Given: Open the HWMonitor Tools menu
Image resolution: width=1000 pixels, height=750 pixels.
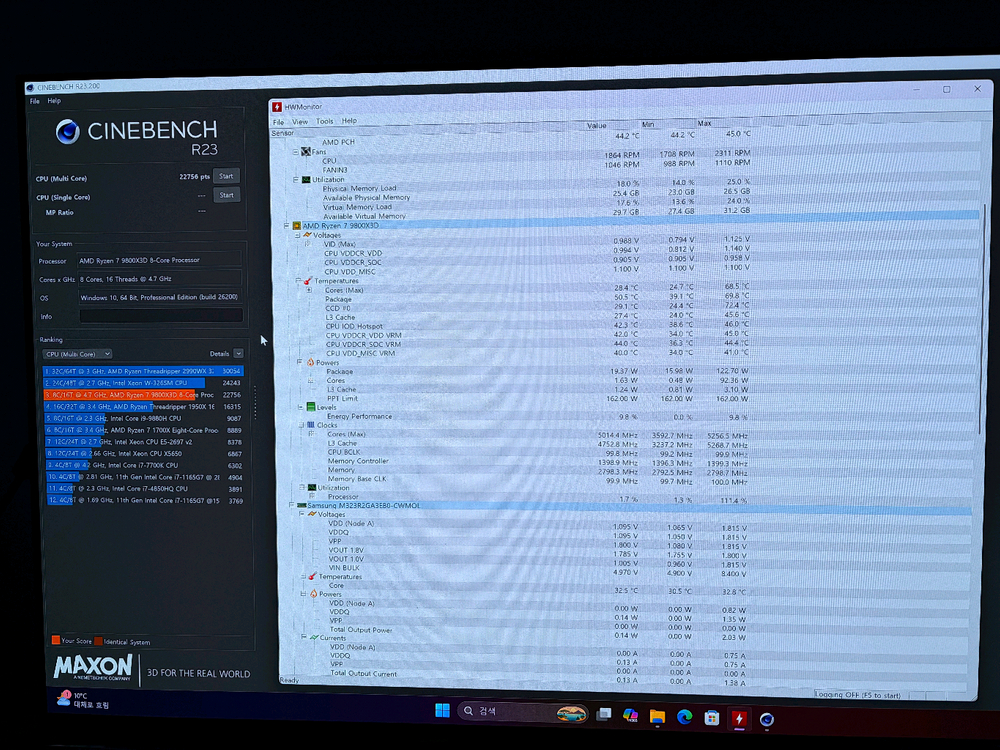Looking at the screenshot, I should (x=325, y=121).
